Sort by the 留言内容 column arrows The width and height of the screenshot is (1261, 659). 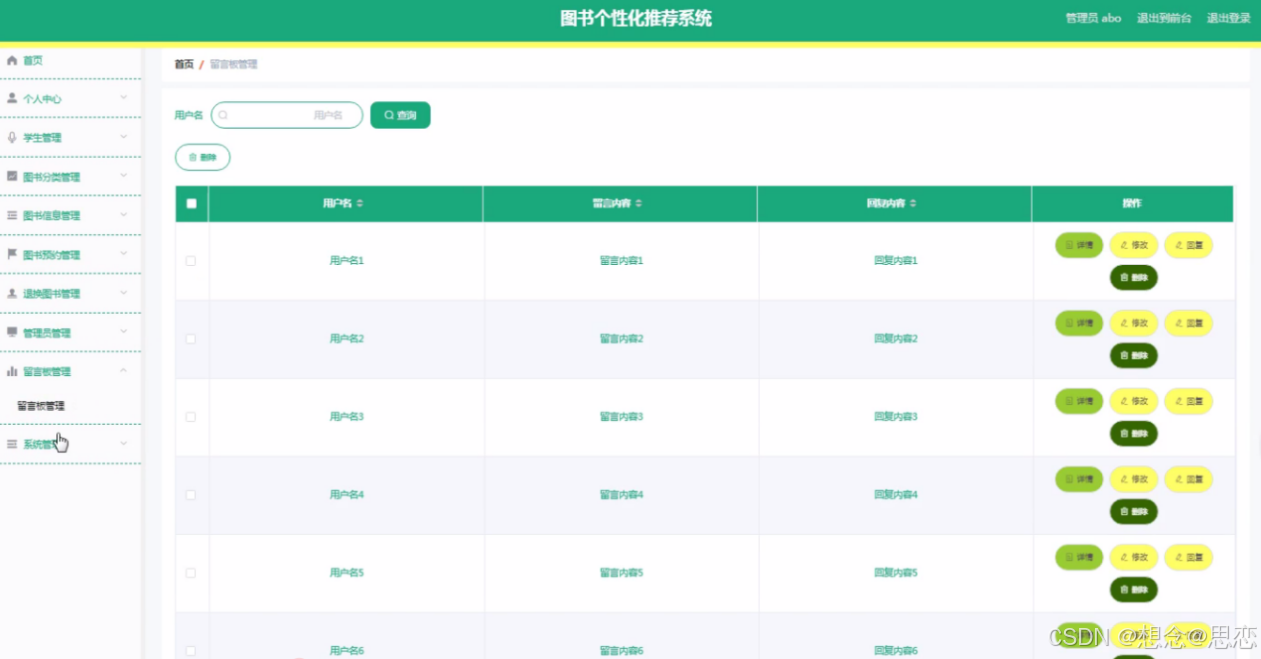(x=639, y=203)
